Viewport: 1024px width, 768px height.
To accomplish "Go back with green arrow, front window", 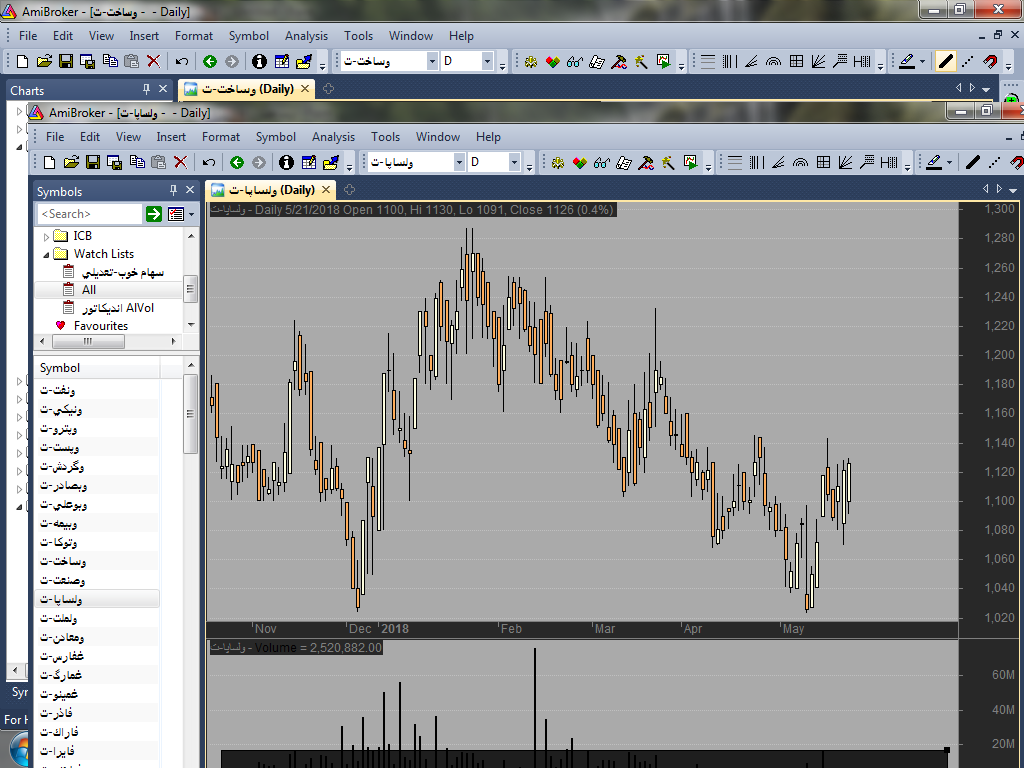I will pos(237,163).
